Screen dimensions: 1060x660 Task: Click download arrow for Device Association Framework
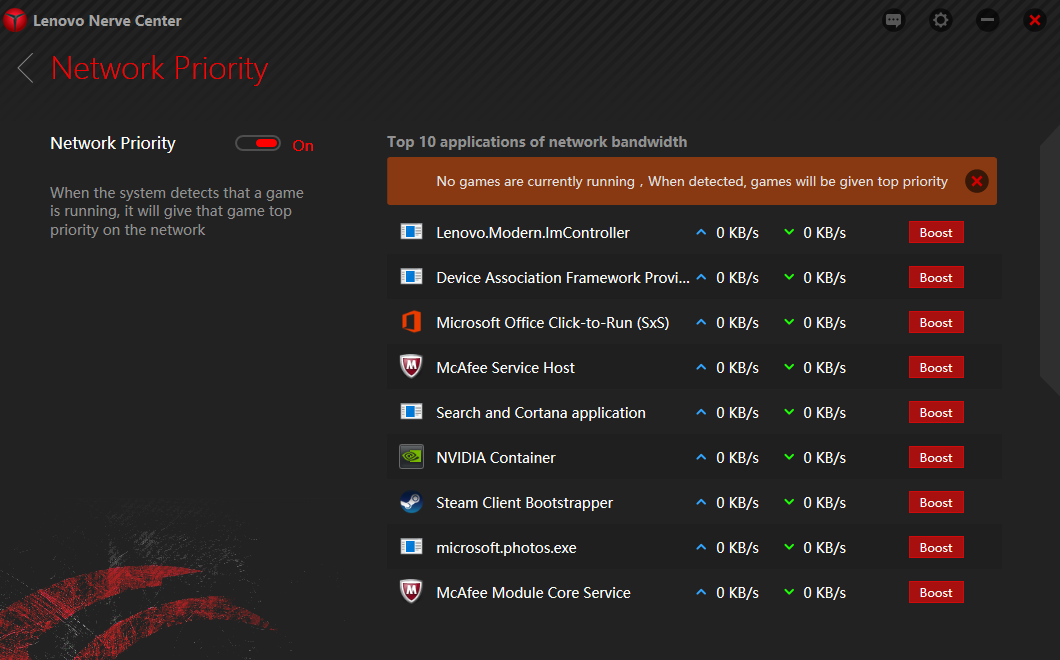point(789,277)
